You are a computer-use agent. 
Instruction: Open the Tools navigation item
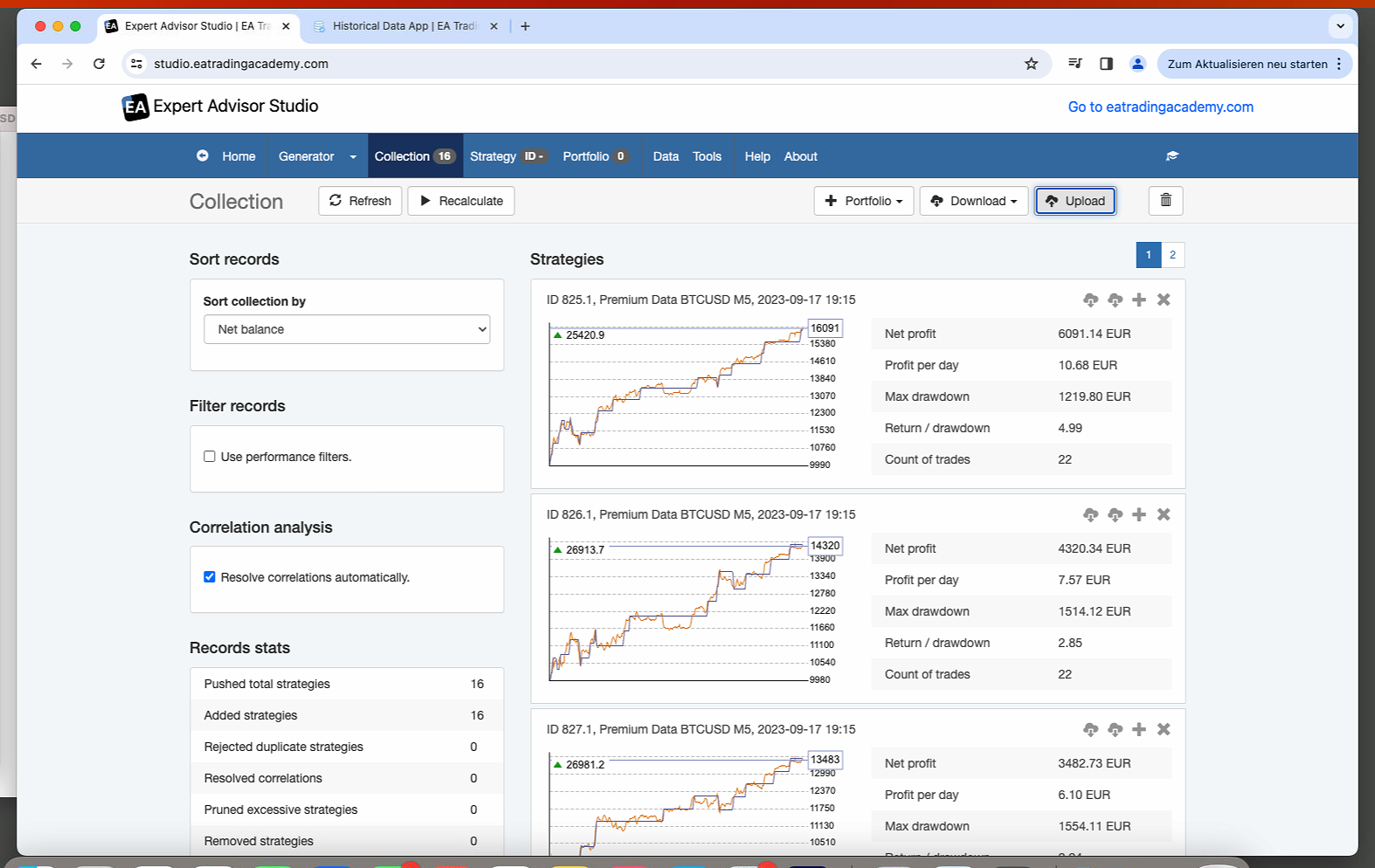click(707, 156)
